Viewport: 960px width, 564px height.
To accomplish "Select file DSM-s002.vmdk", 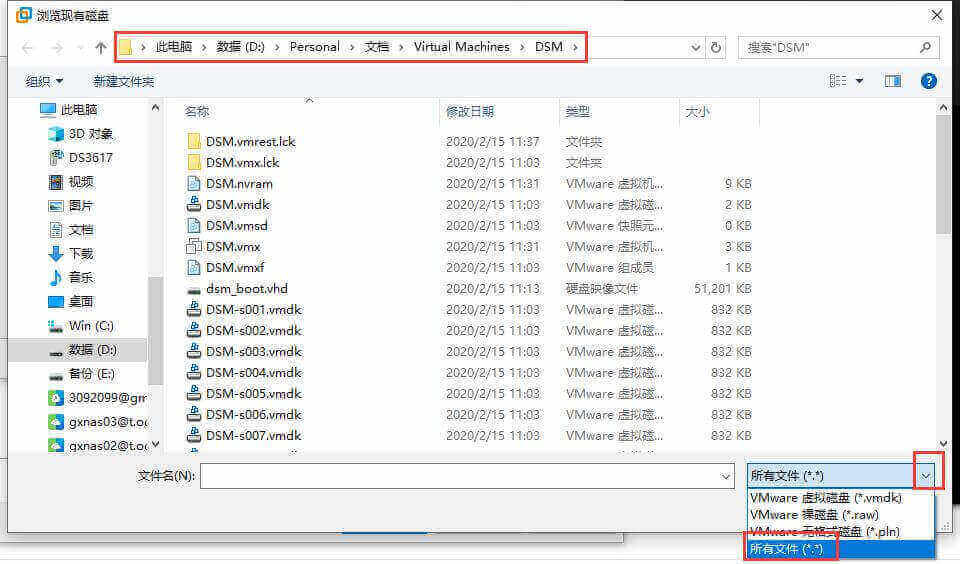I will [253, 331].
